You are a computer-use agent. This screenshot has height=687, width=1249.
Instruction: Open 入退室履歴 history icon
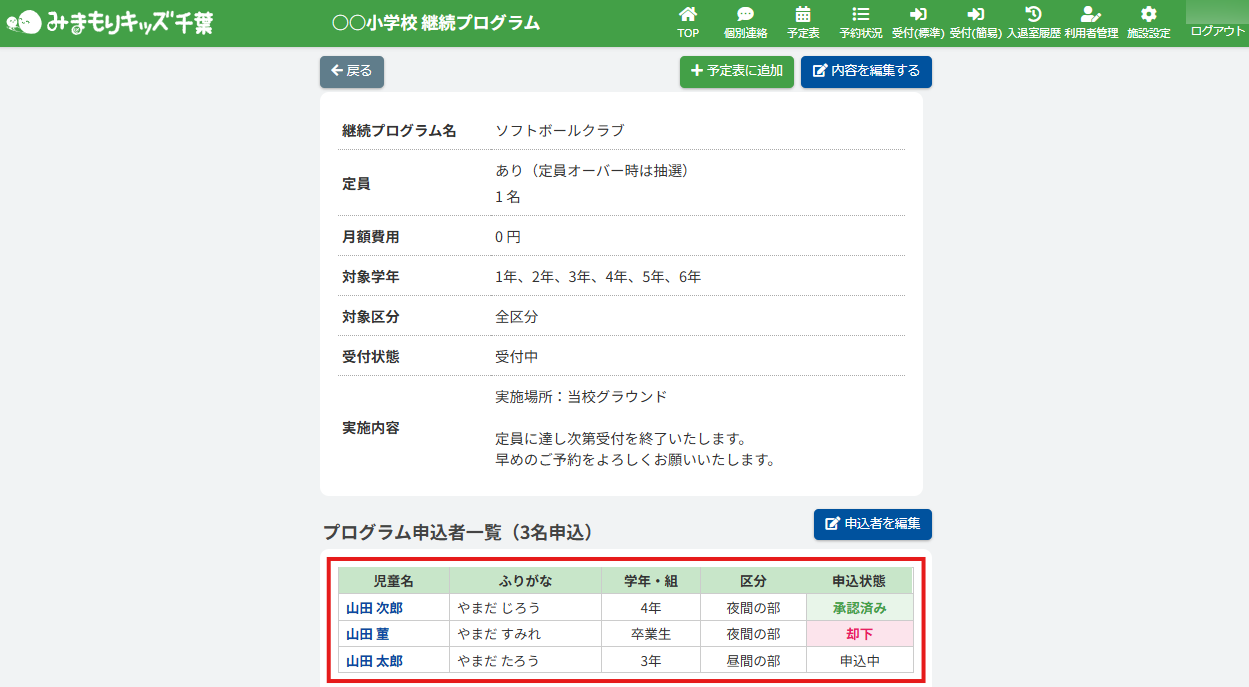[x=1033, y=15]
